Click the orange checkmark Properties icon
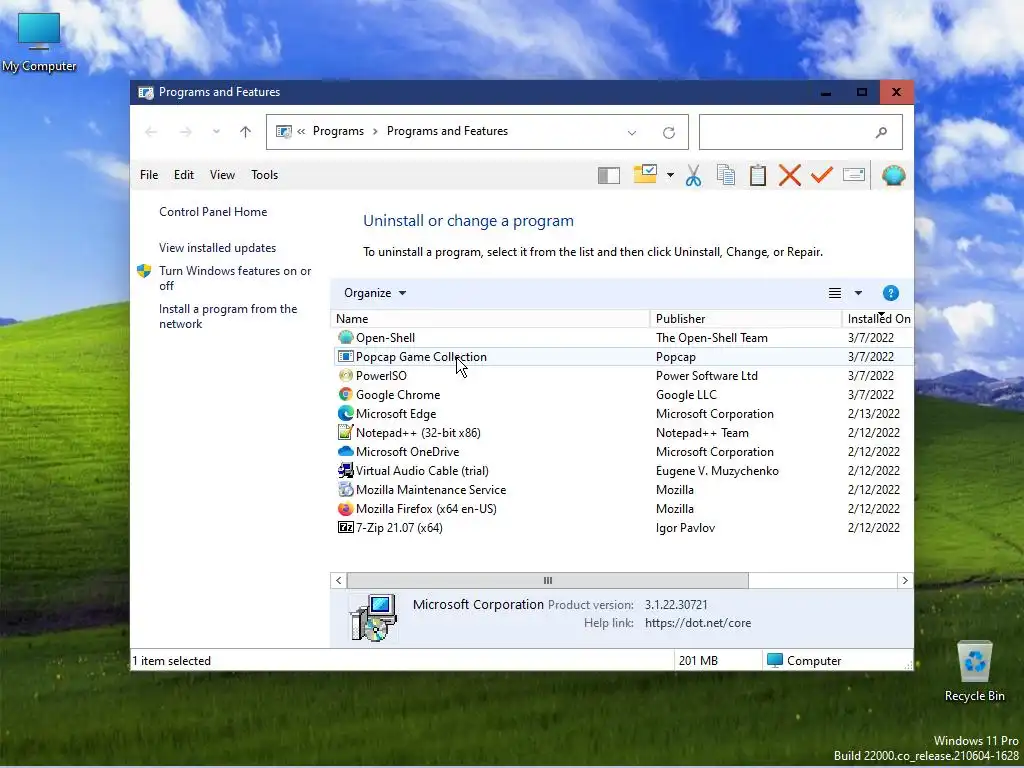Viewport: 1024px width, 768px height. tap(822, 174)
